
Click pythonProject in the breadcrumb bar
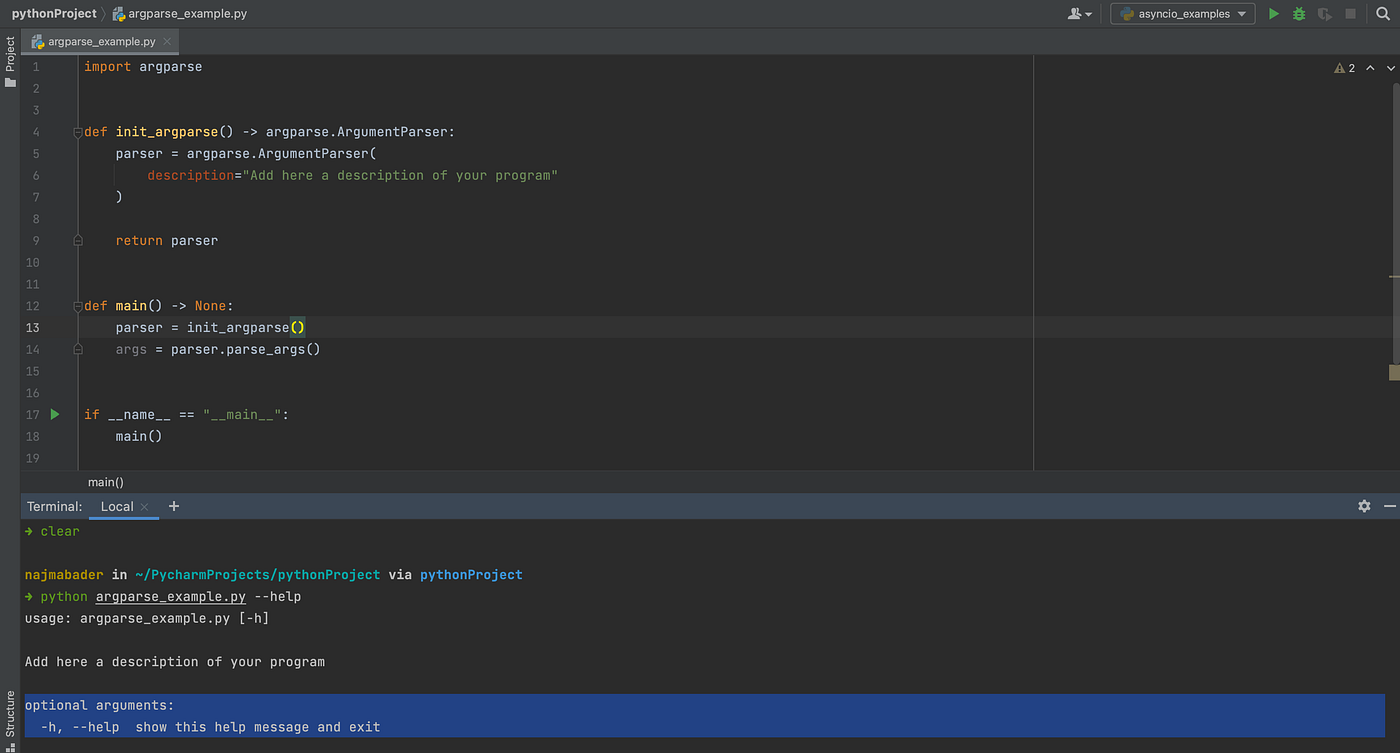(54, 13)
